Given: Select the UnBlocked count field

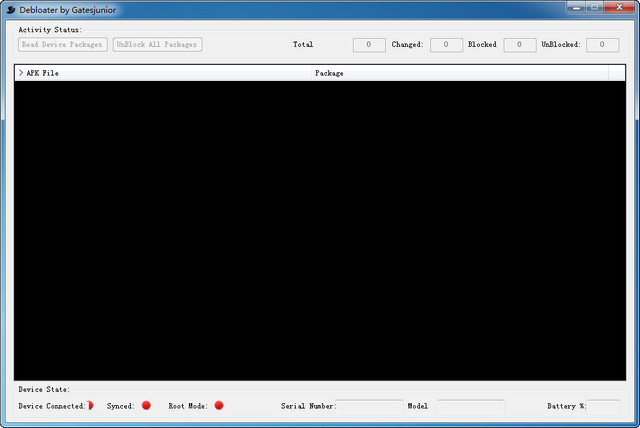Looking at the screenshot, I should click(x=602, y=45).
